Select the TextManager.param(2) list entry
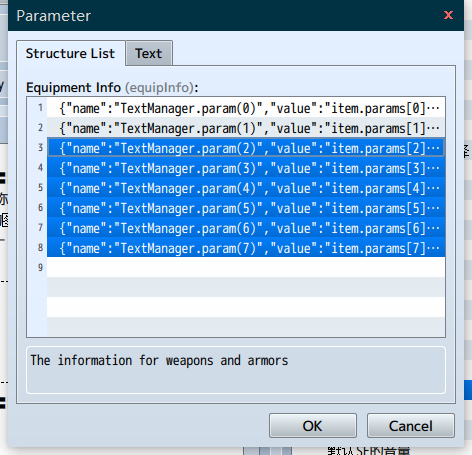This screenshot has height=455, width=472. (x=246, y=148)
